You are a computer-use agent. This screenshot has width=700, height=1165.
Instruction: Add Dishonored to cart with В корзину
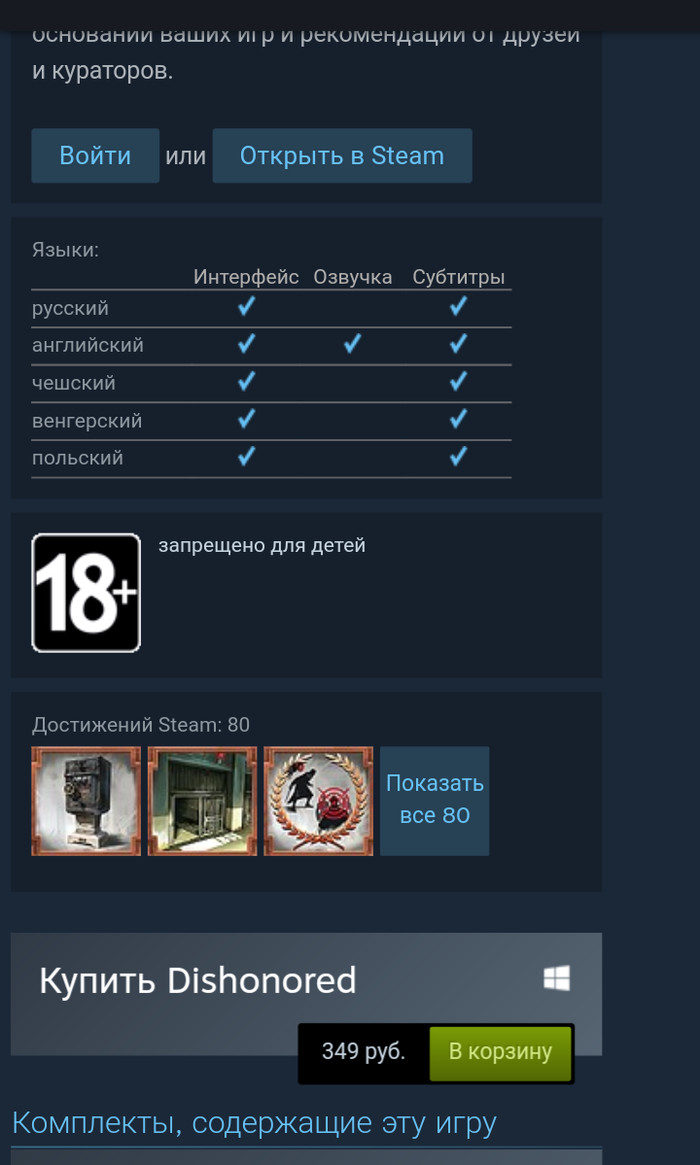point(500,1053)
